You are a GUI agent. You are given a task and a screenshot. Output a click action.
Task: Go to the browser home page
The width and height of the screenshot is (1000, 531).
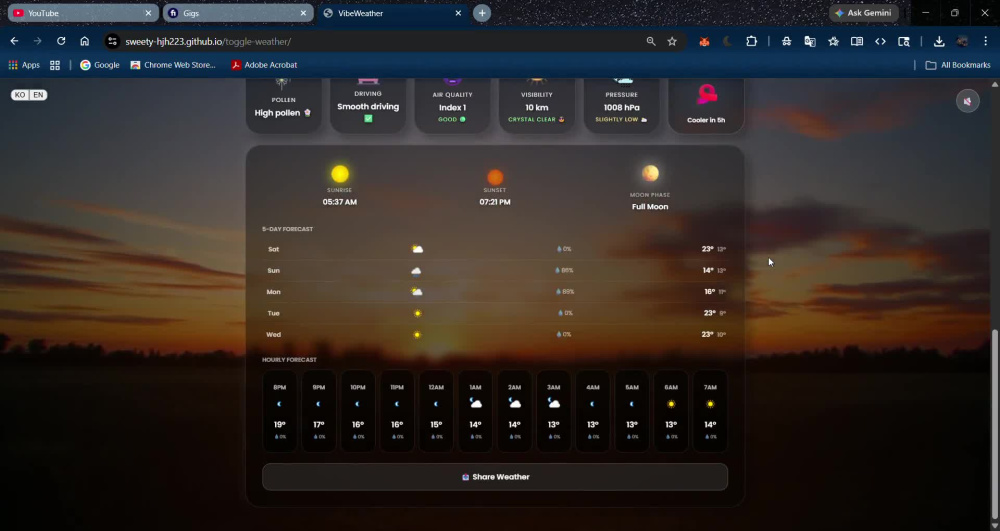85,41
